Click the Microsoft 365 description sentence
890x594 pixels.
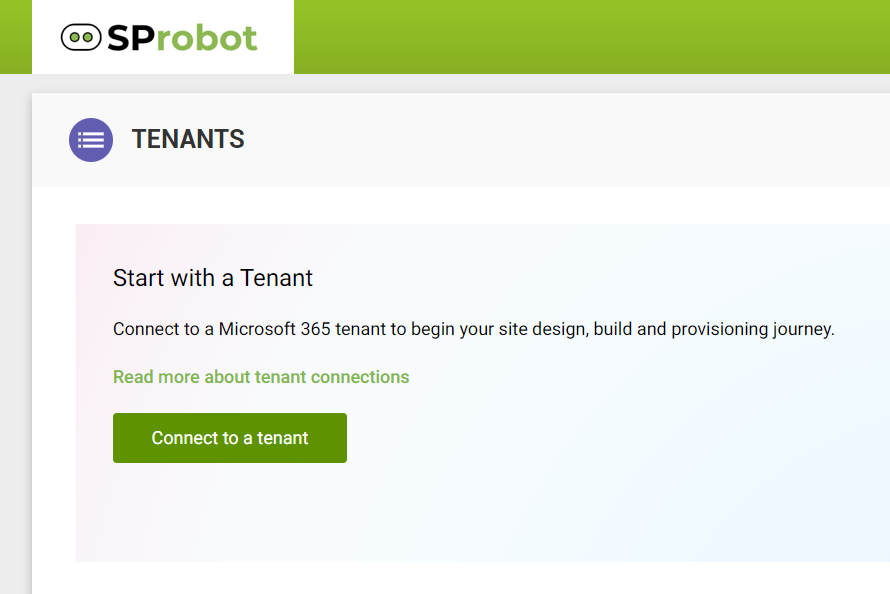pyautogui.click(x=474, y=328)
